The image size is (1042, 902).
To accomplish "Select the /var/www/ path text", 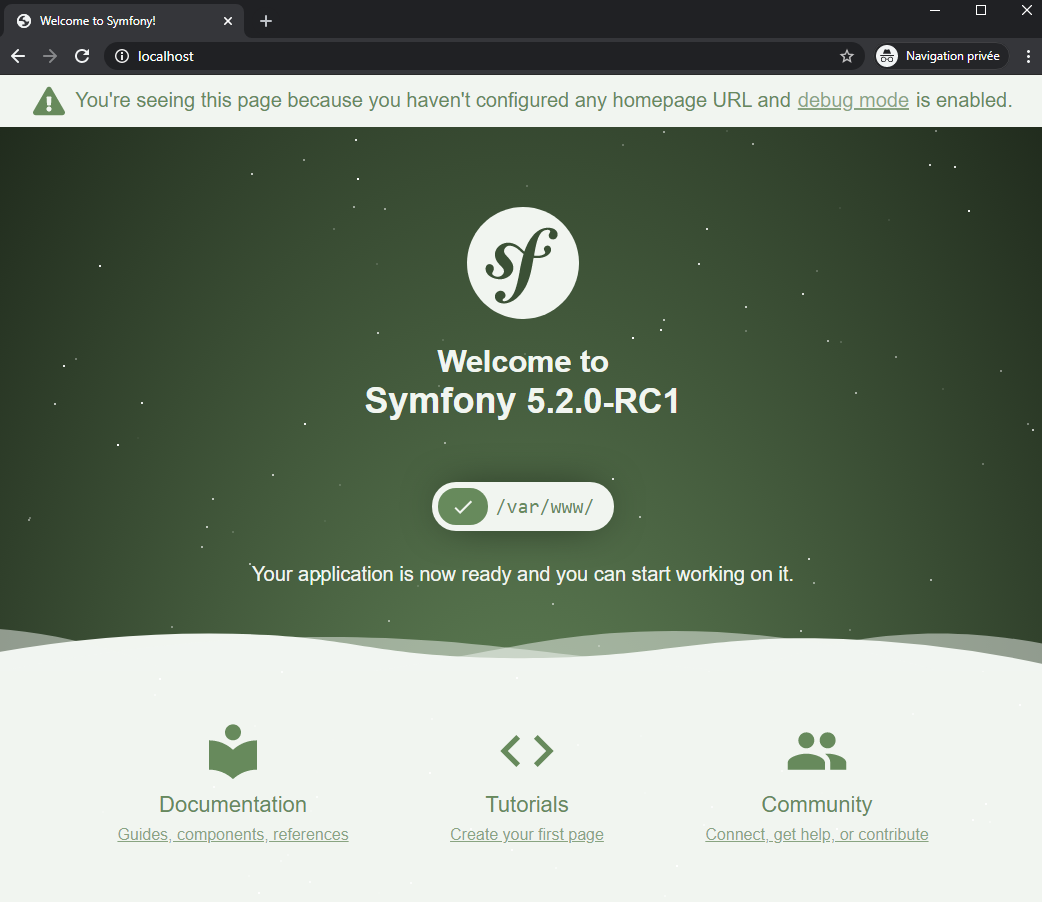I will [545, 508].
